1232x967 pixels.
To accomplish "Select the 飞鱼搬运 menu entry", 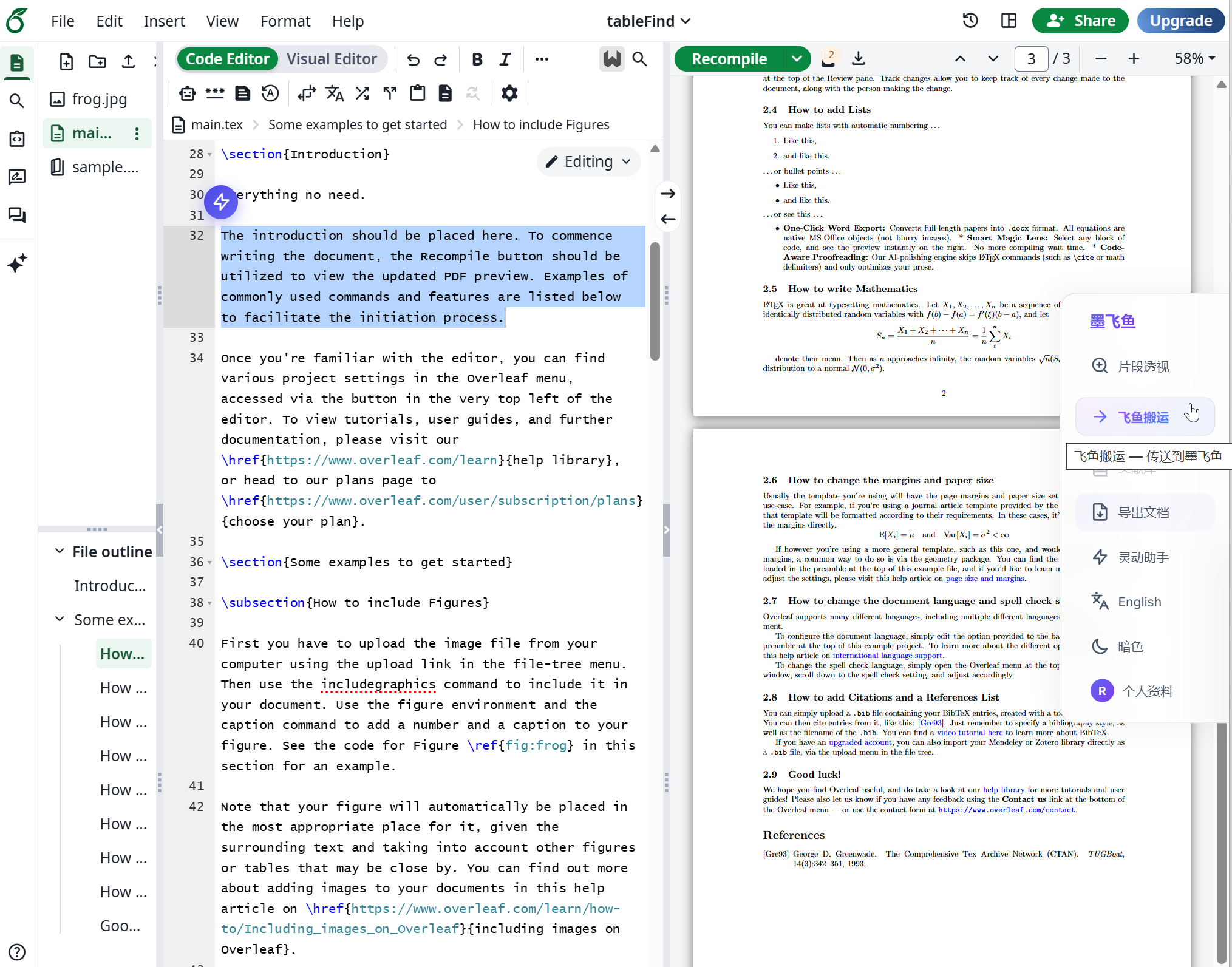I will (1145, 417).
